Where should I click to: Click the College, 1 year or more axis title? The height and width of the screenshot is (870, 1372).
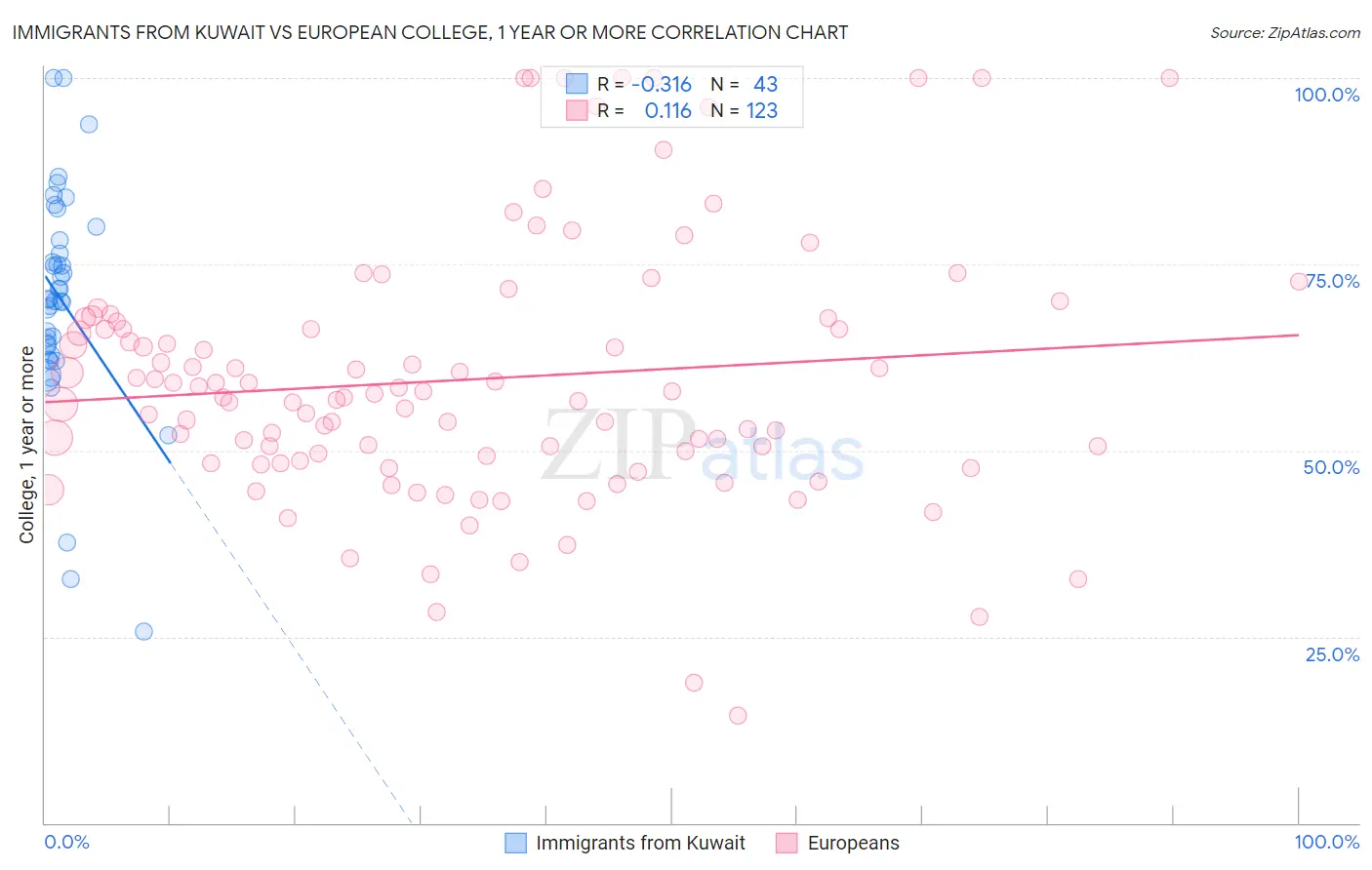(26, 444)
